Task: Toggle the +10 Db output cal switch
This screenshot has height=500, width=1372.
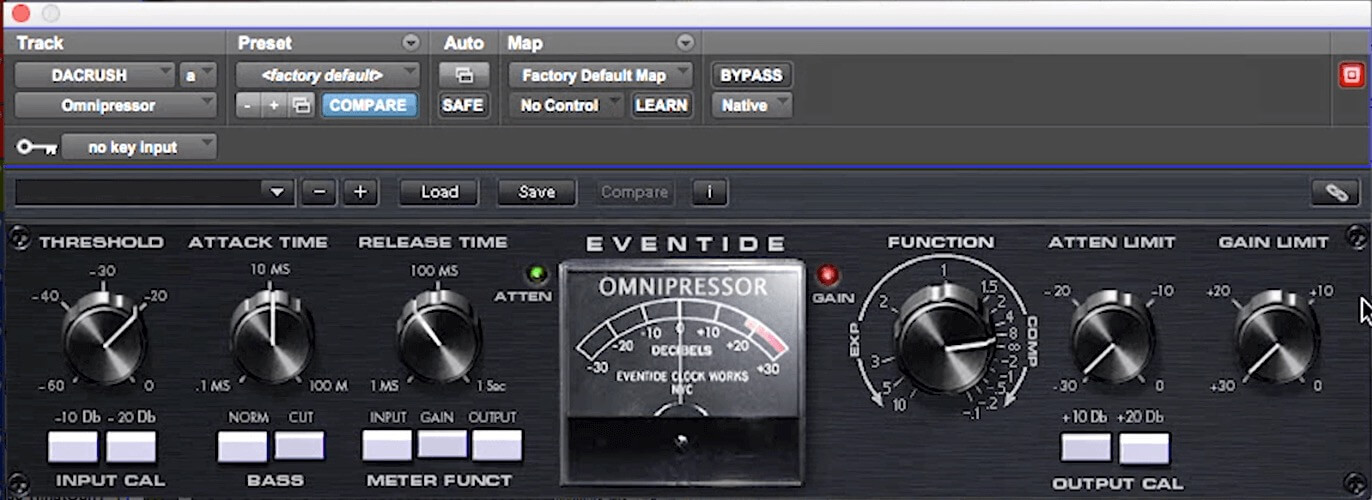Action: tap(1086, 447)
